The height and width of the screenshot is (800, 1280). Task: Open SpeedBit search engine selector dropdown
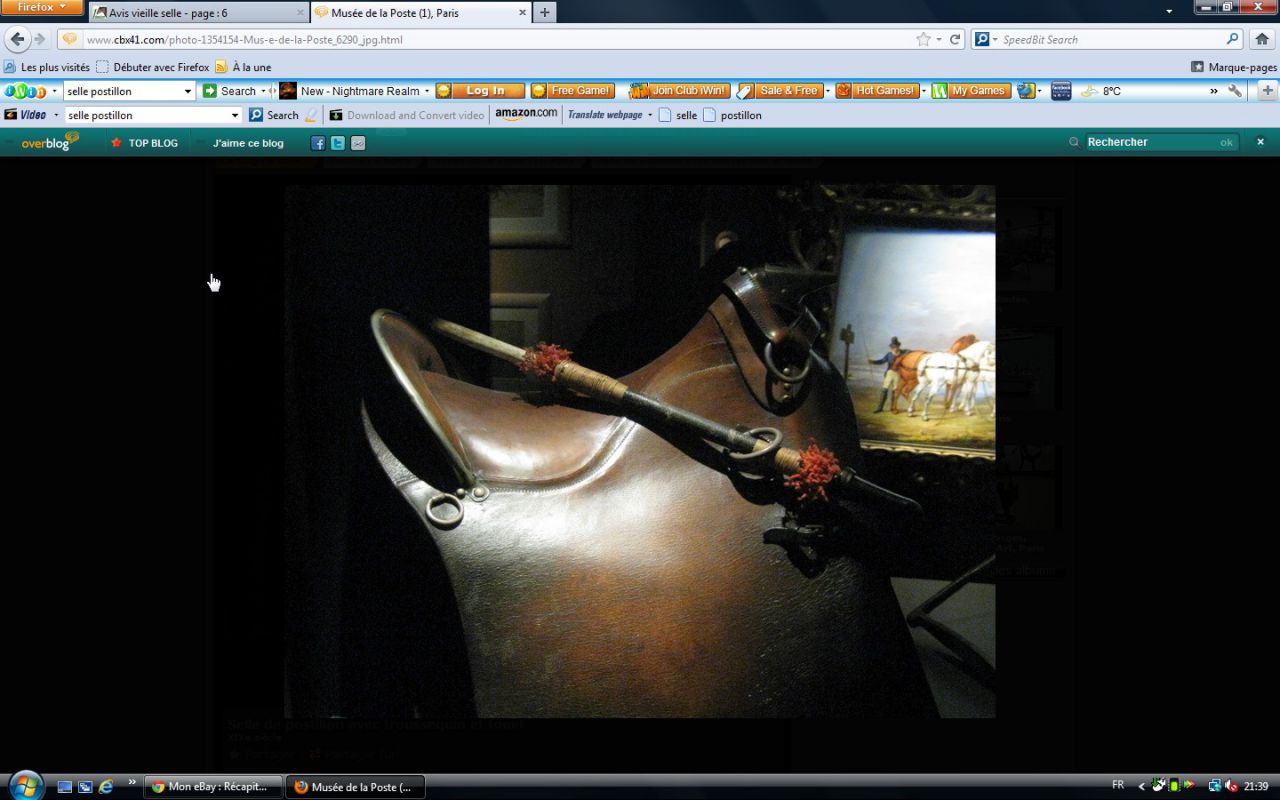pyautogui.click(x=994, y=40)
